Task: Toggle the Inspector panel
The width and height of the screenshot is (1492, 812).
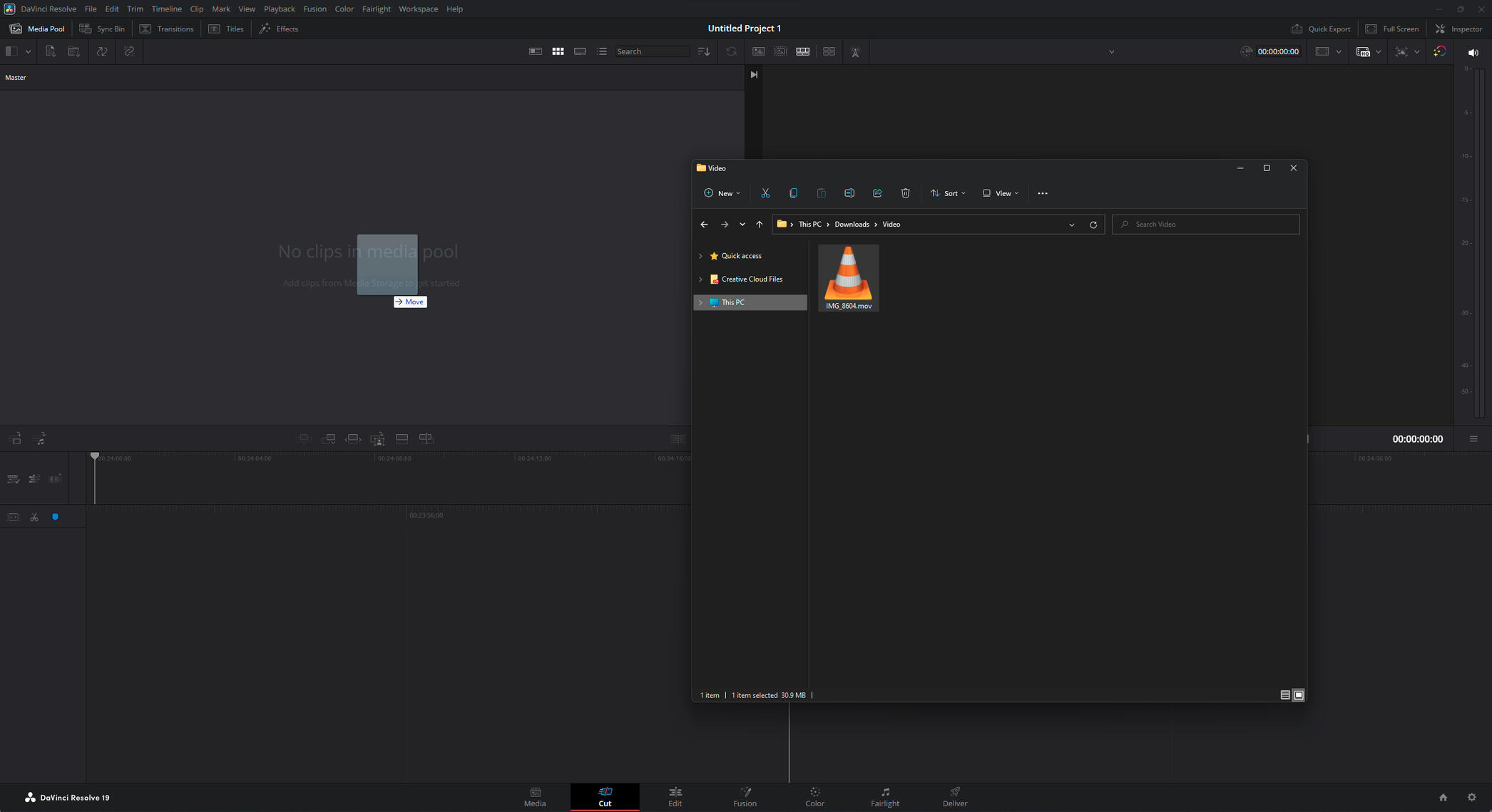Action: point(1458,29)
